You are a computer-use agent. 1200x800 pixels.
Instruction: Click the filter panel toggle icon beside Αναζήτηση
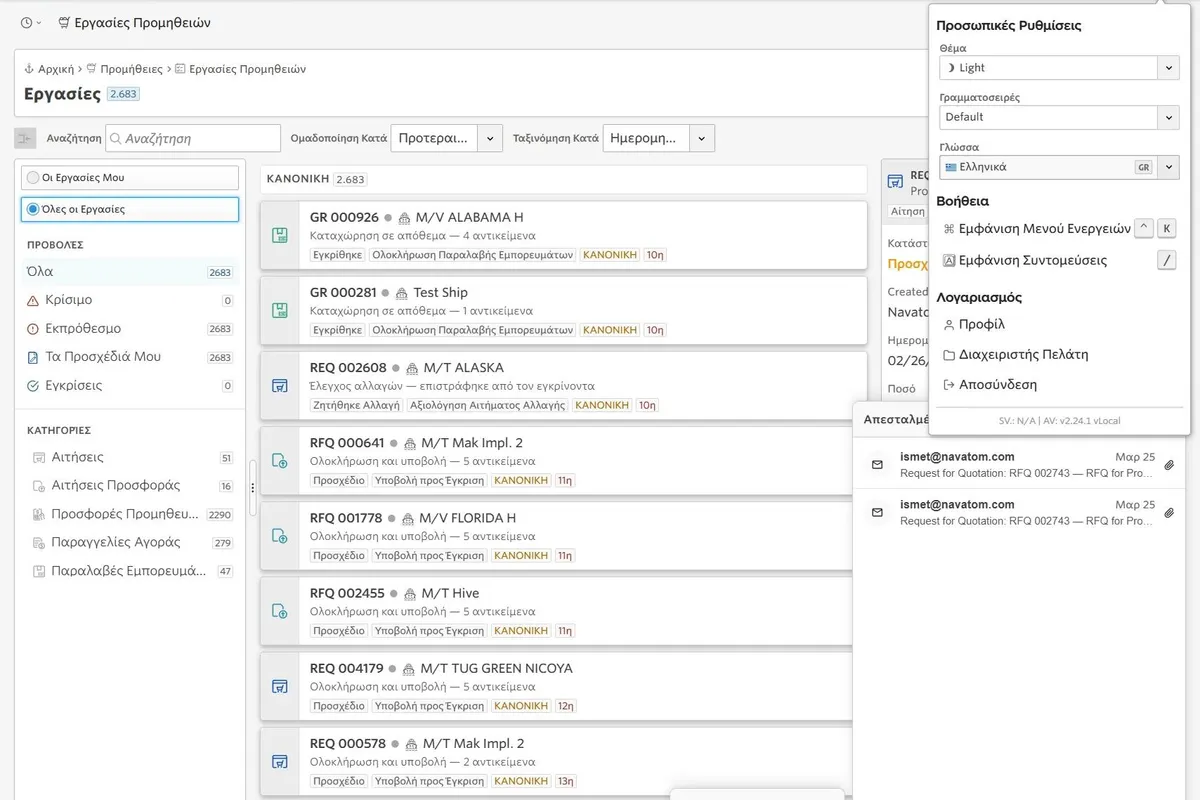click(x=25, y=138)
